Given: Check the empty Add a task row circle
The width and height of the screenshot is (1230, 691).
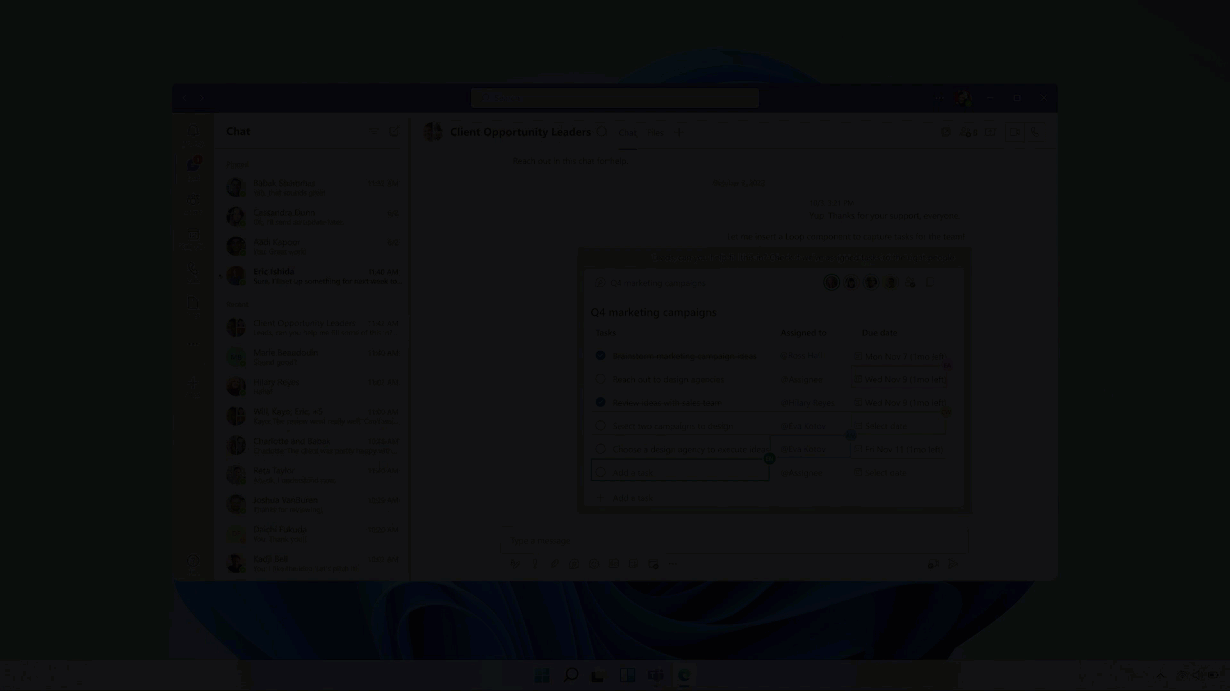Looking at the screenshot, I should (x=600, y=473).
